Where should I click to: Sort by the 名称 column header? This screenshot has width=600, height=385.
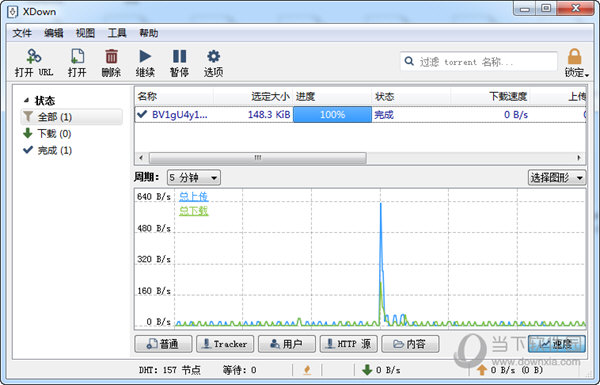(x=174, y=96)
